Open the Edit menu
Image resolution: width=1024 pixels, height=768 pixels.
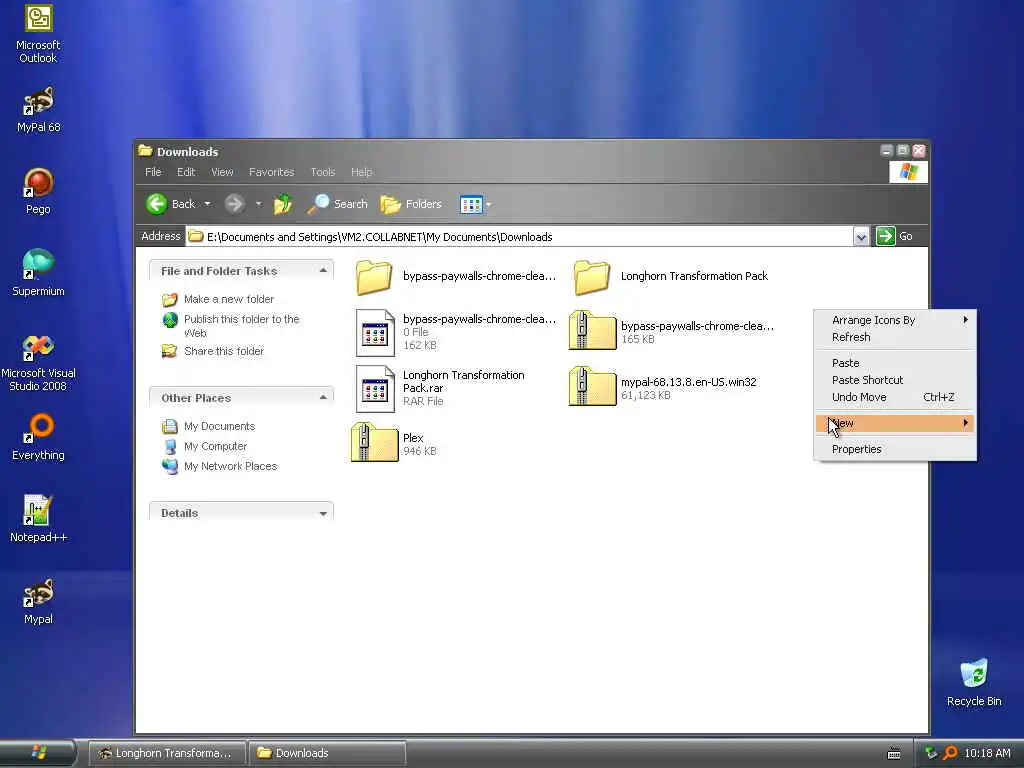coord(185,172)
